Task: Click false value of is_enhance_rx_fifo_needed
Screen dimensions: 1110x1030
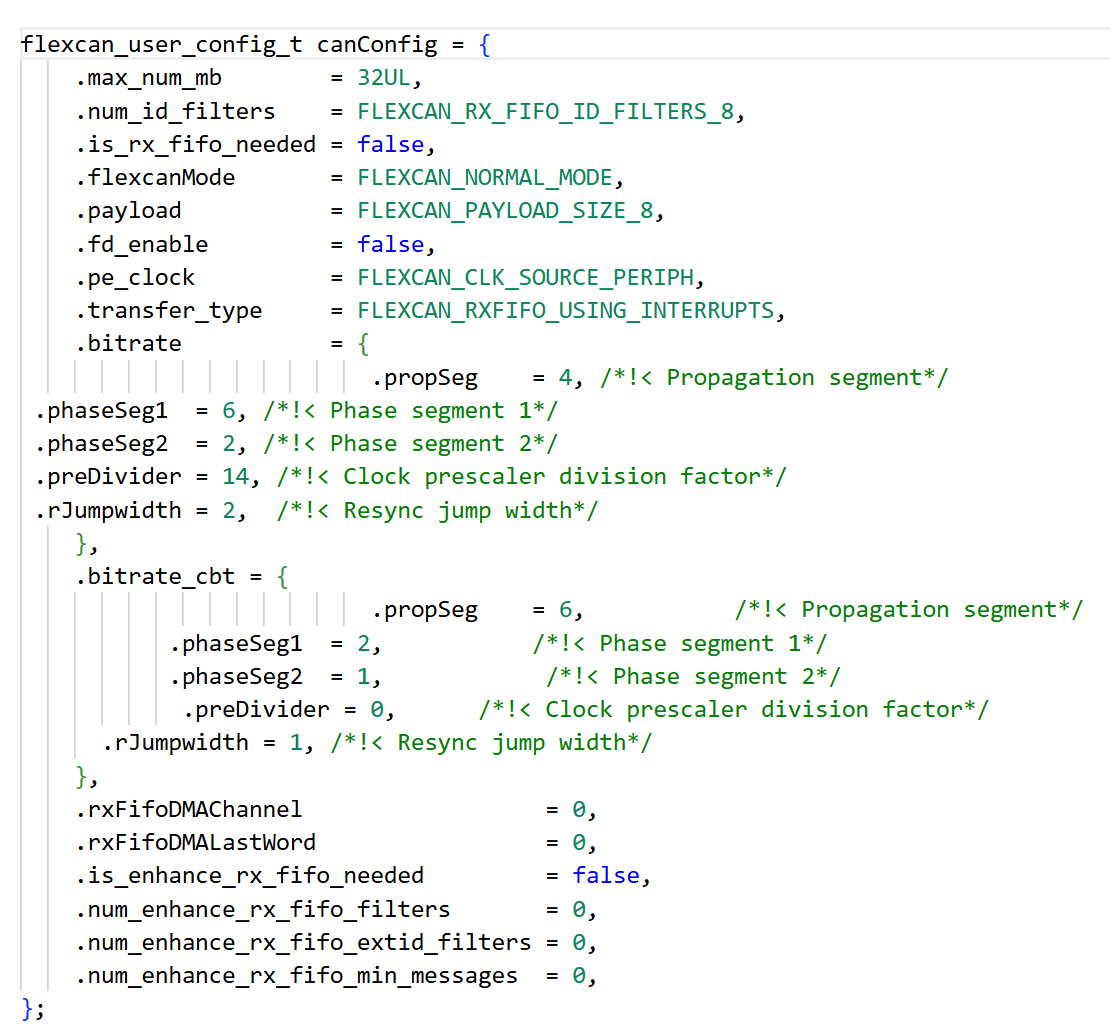Action: tap(605, 875)
